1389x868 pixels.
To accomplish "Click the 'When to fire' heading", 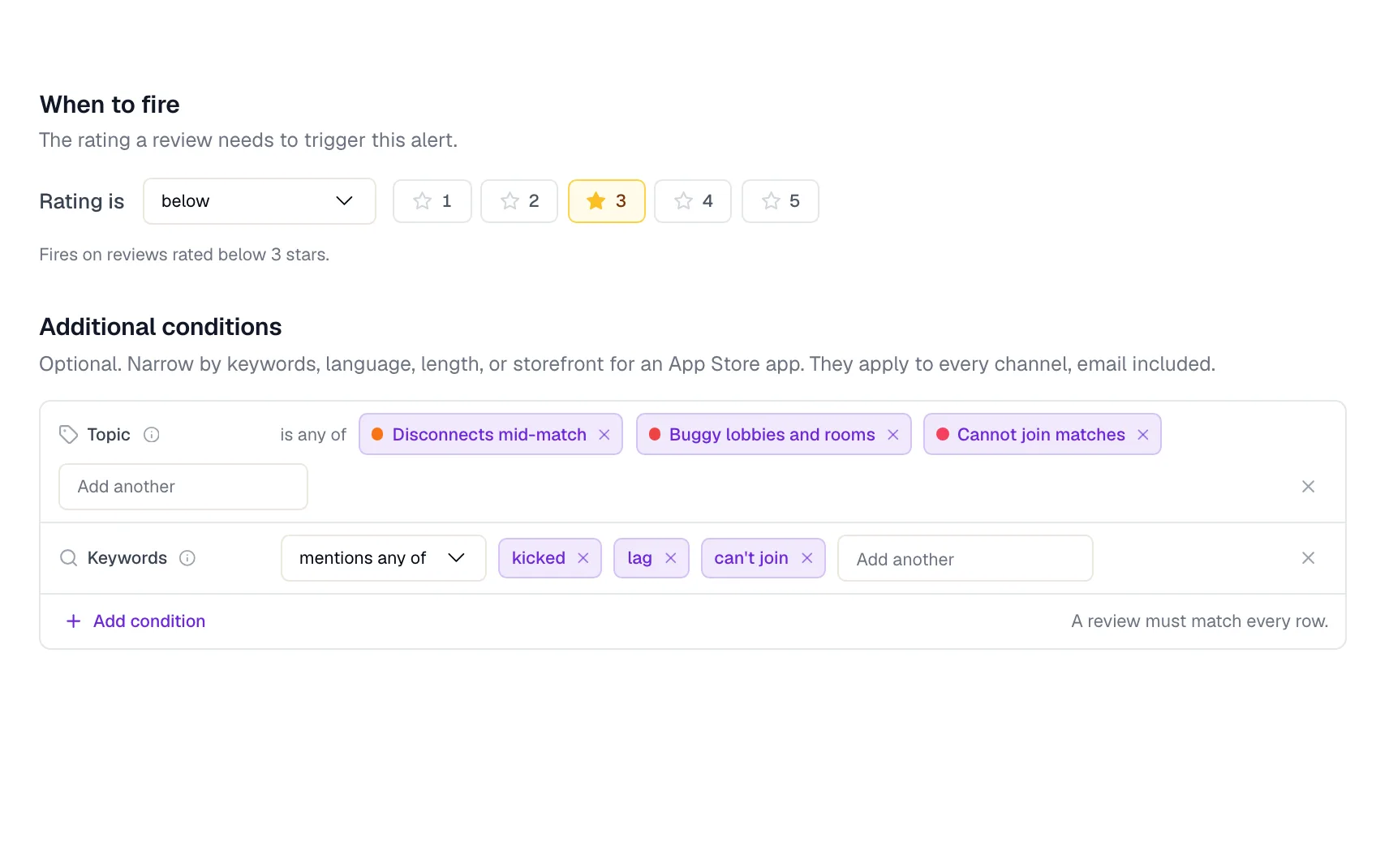I will click(x=110, y=105).
